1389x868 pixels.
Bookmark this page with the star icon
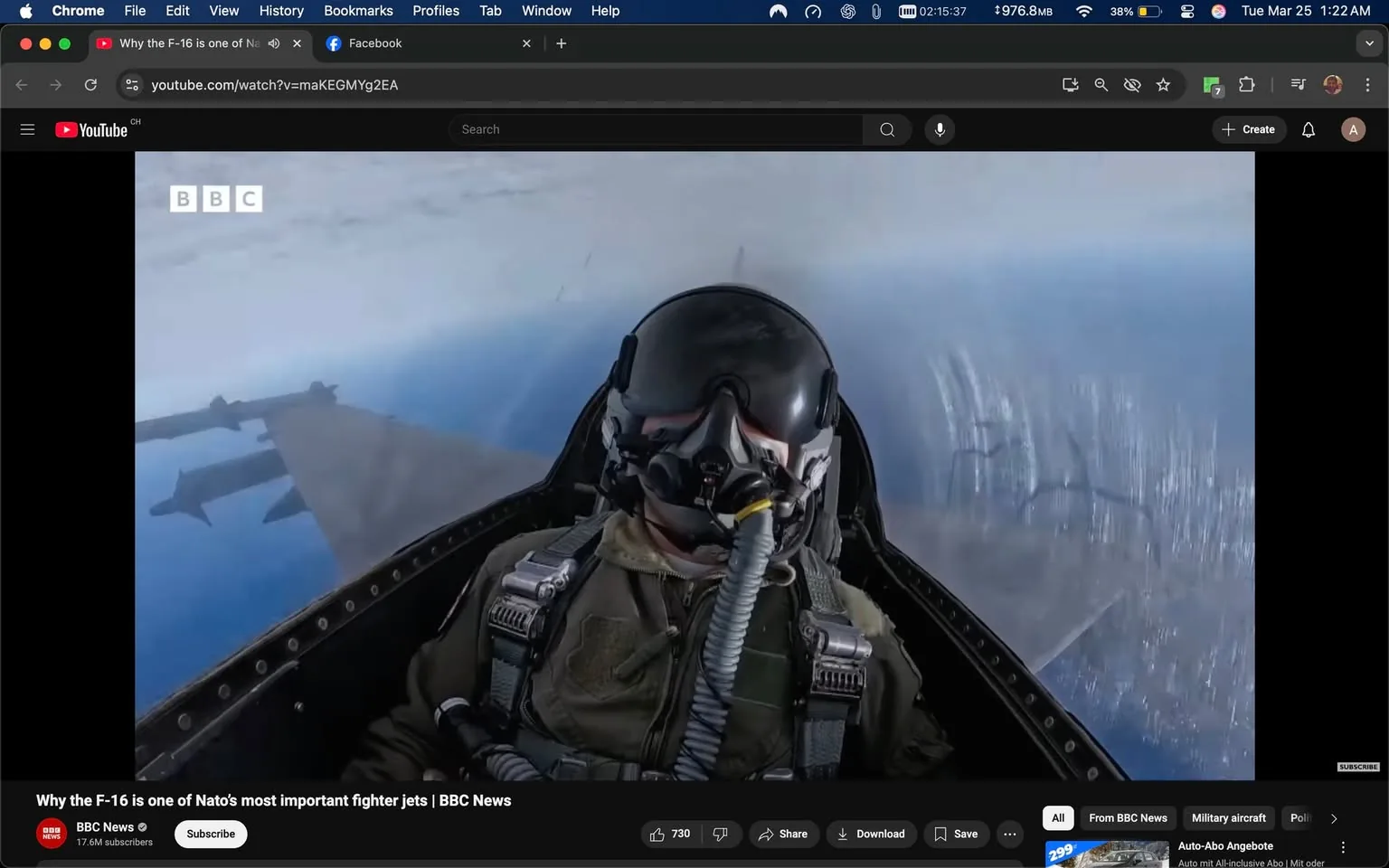coord(1163,85)
